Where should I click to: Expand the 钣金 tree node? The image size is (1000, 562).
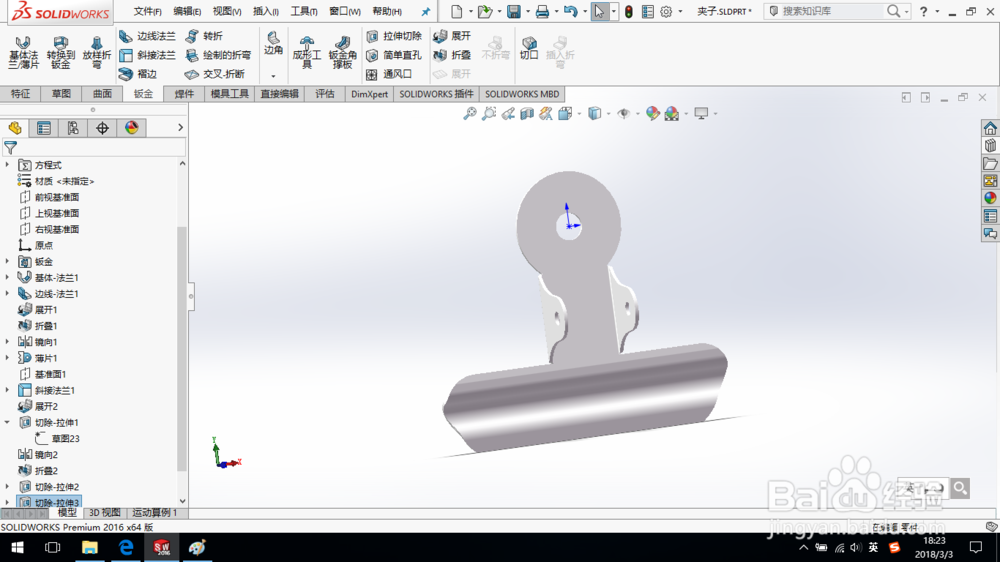(x=8, y=262)
